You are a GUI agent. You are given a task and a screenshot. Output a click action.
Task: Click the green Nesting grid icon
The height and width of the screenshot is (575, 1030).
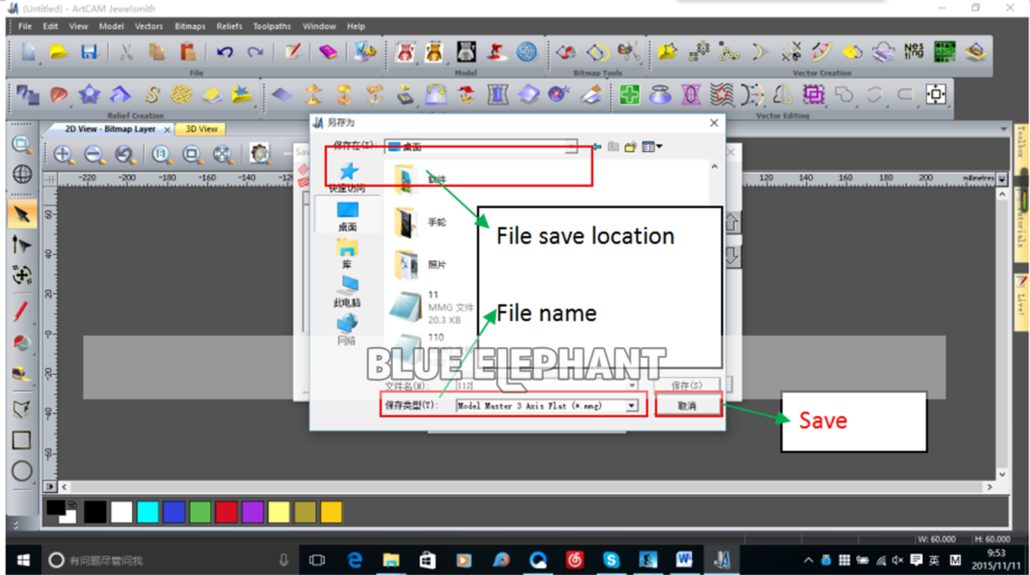[945, 52]
